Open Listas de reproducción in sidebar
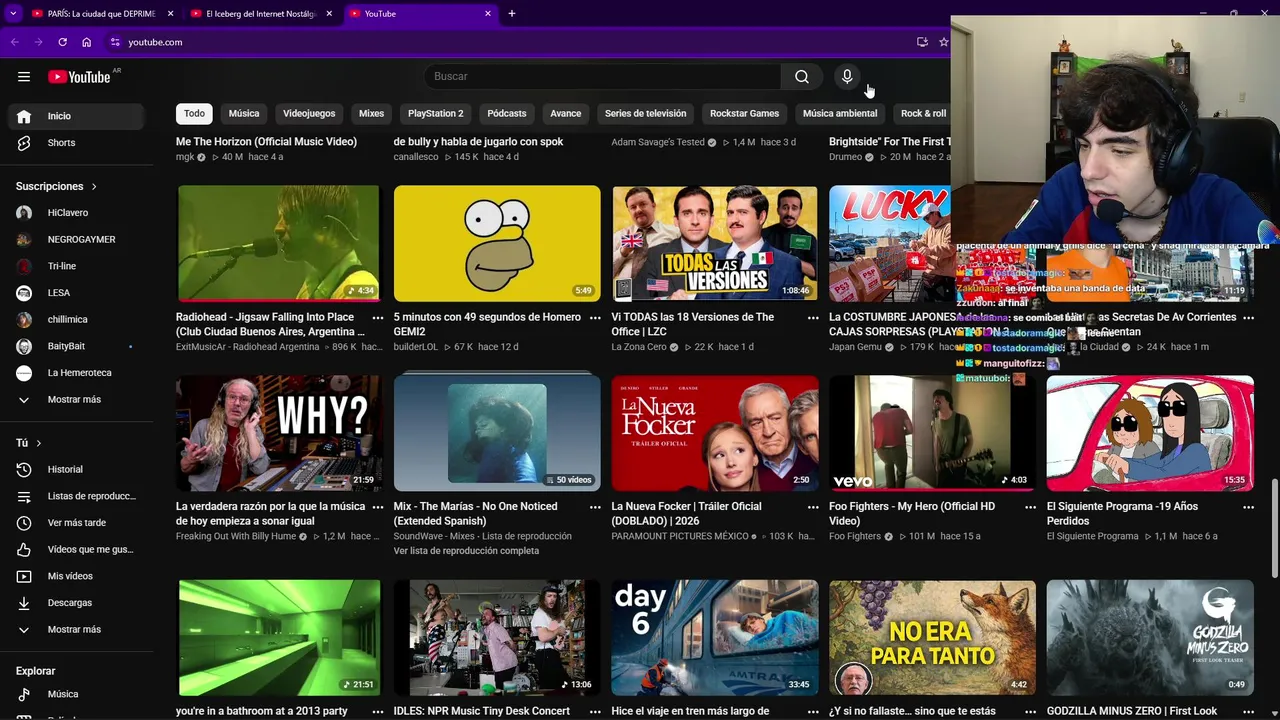Image resolution: width=1280 pixels, height=720 pixels. click(x=77, y=496)
